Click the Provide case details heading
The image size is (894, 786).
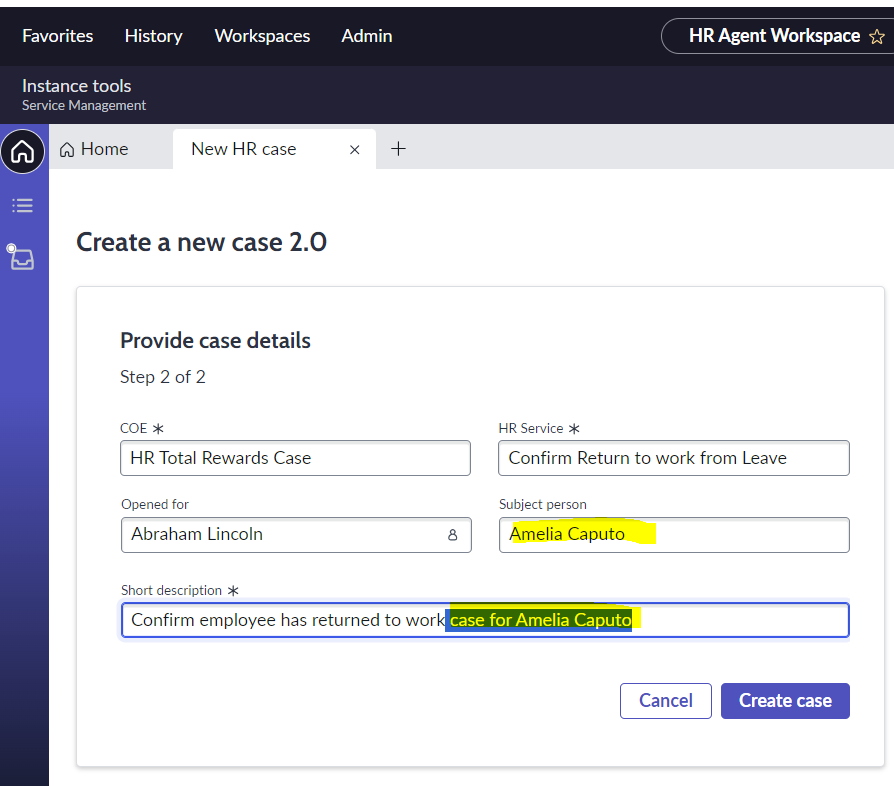(x=215, y=341)
